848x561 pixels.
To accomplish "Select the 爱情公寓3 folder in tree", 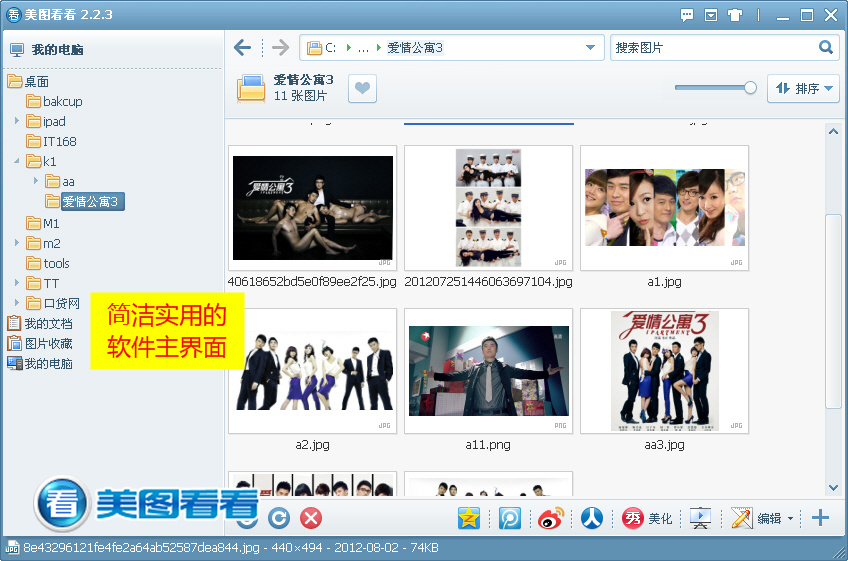I will coord(85,202).
